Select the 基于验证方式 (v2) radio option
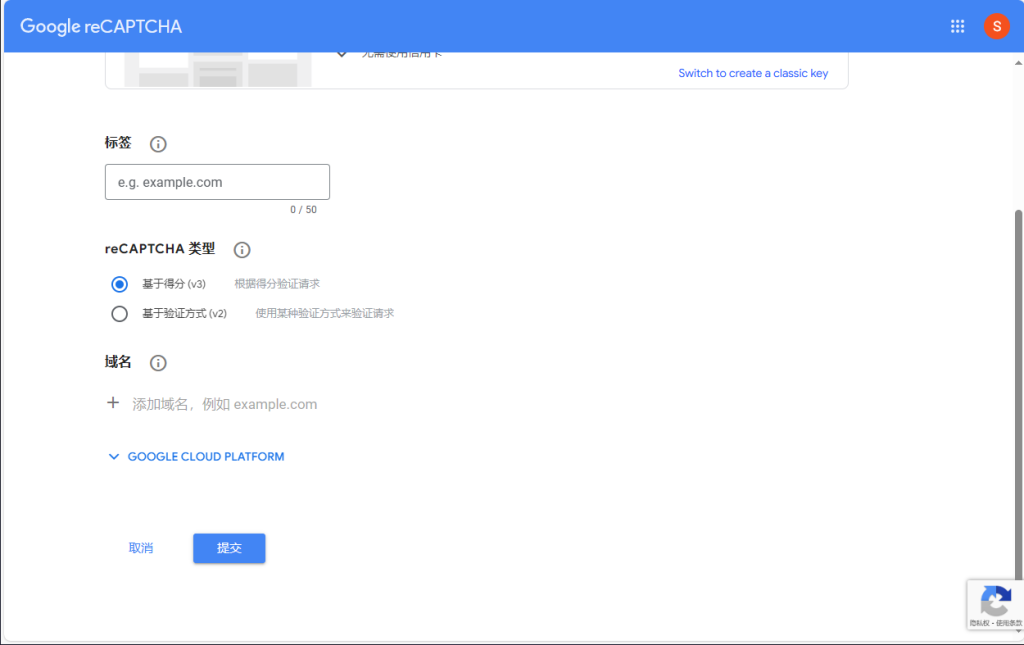 (x=119, y=314)
